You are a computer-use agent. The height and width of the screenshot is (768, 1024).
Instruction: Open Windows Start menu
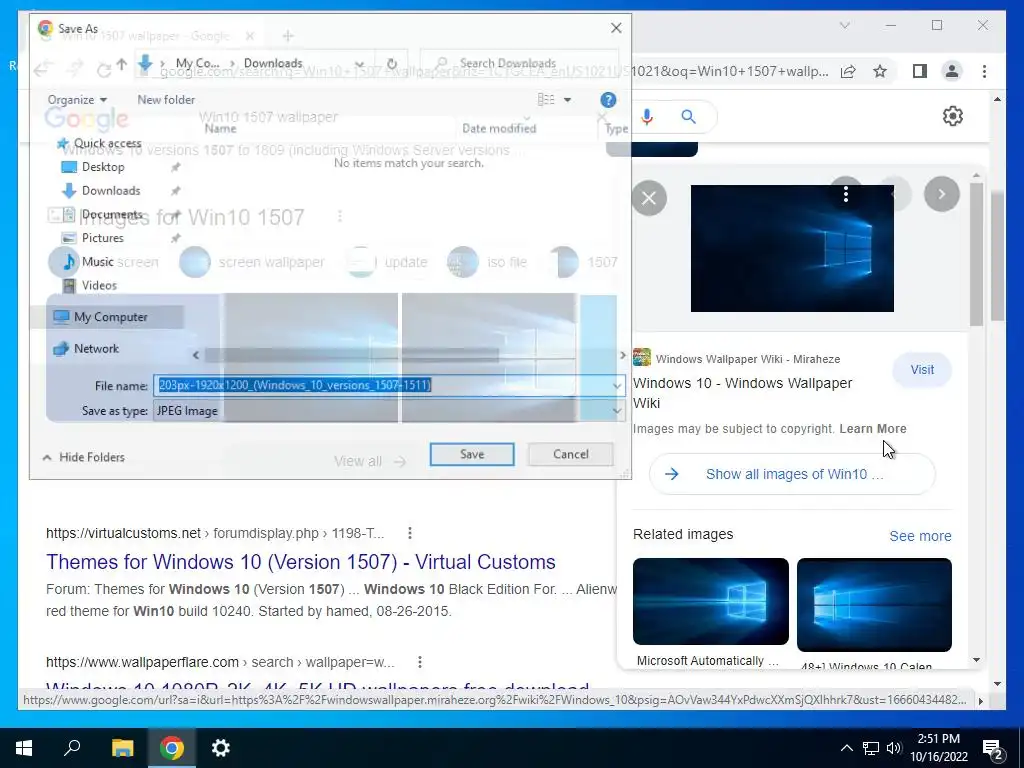(x=24, y=748)
